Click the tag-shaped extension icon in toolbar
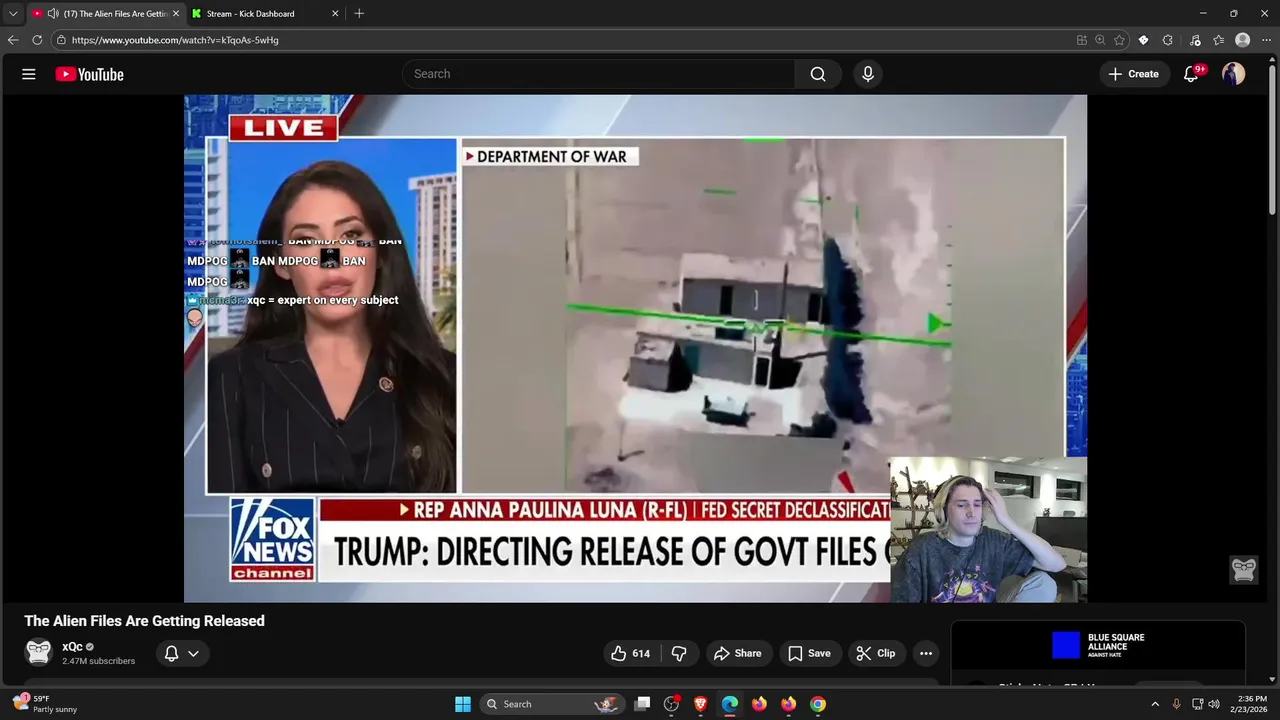This screenshot has width=1280, height=720. (1143, 40)
